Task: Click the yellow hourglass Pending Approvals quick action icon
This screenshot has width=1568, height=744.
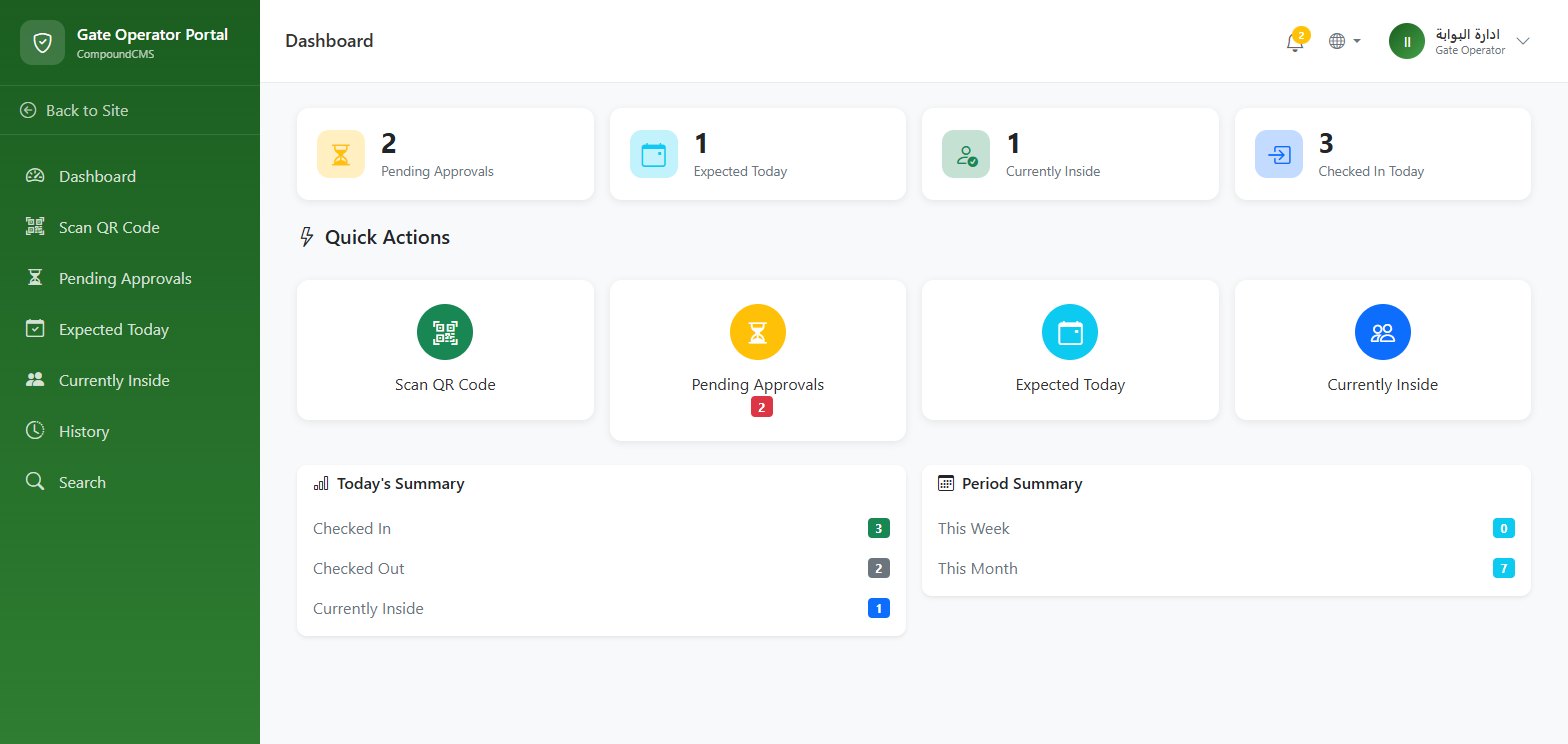Action: click(758, 332)
